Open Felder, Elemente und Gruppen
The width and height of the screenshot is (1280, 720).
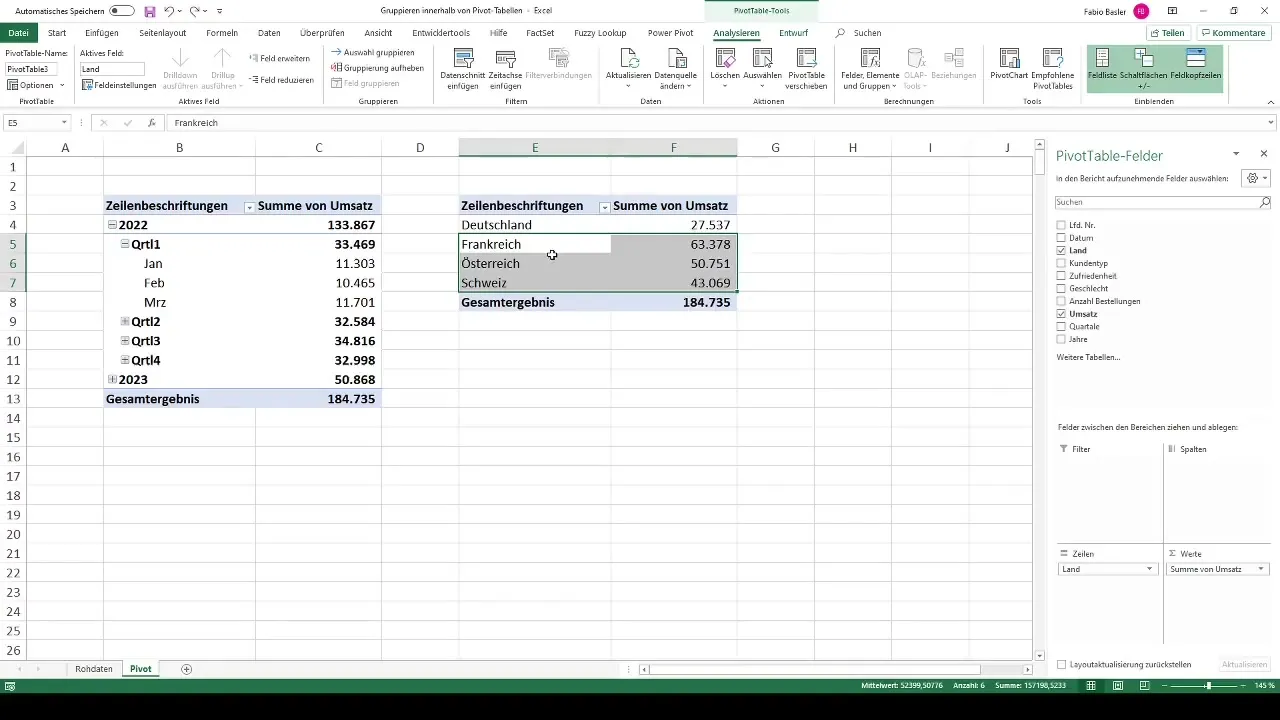coord(869,69)
